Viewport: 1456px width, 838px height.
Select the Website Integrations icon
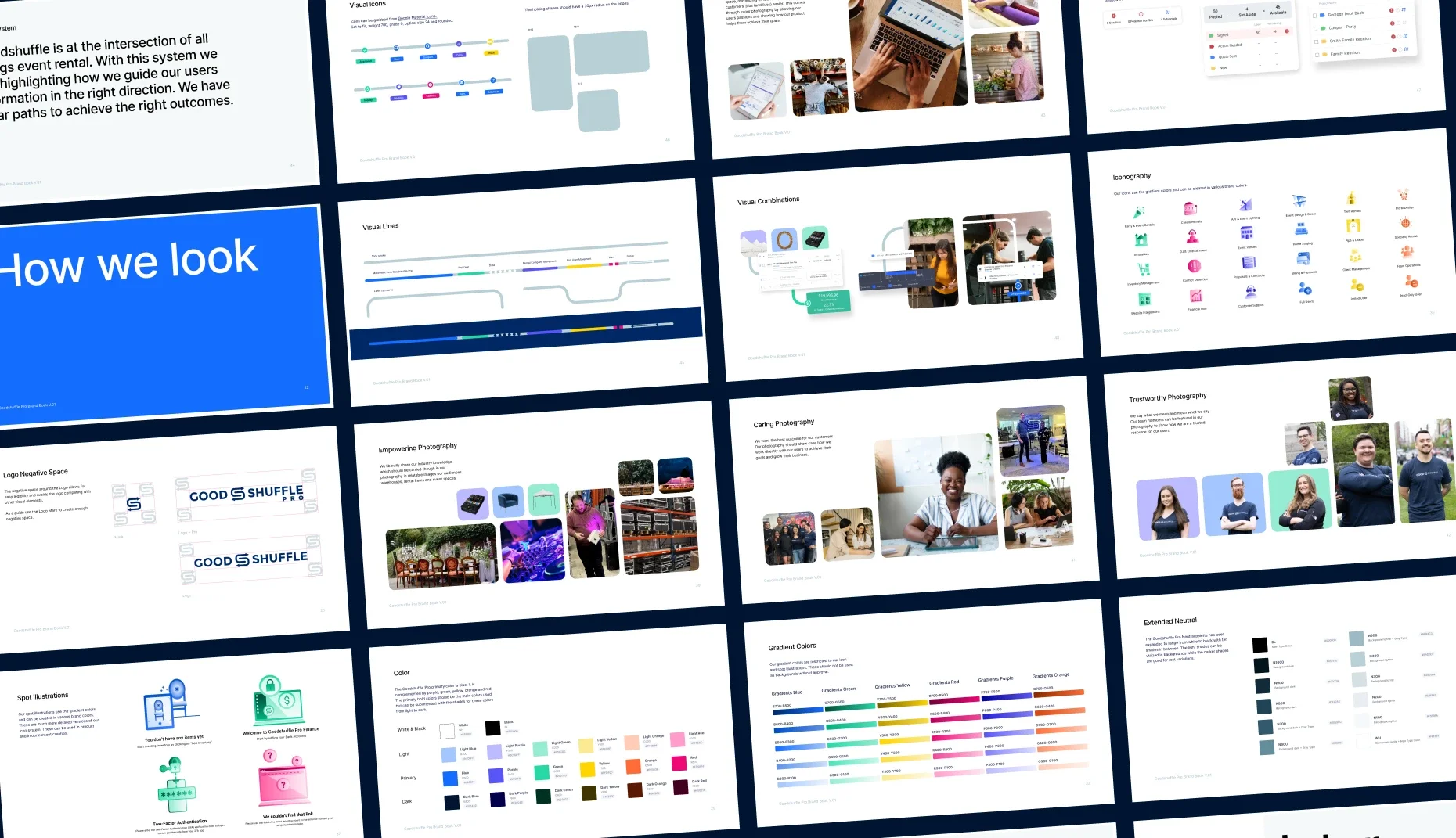pyautogui.click(x=1144, y=300)
